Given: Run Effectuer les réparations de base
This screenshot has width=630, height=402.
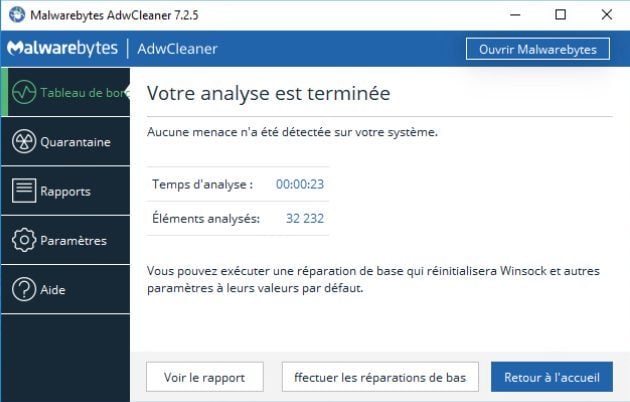Looking at the screenshot, I should pos(379,377).
